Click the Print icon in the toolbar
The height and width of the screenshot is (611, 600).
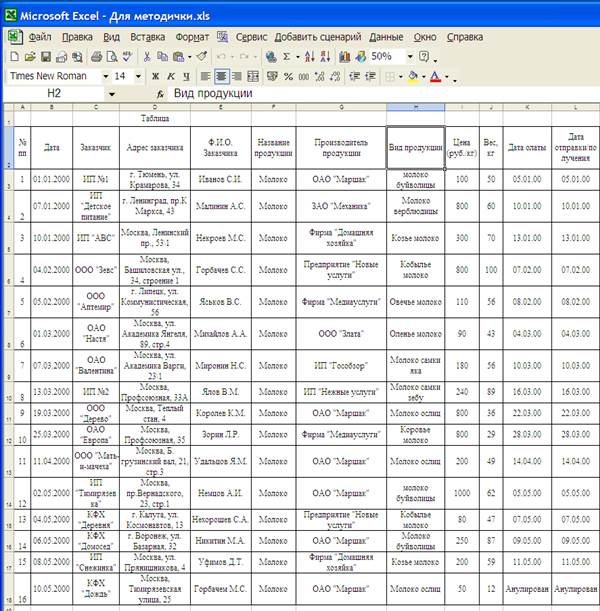click(96, 57)
